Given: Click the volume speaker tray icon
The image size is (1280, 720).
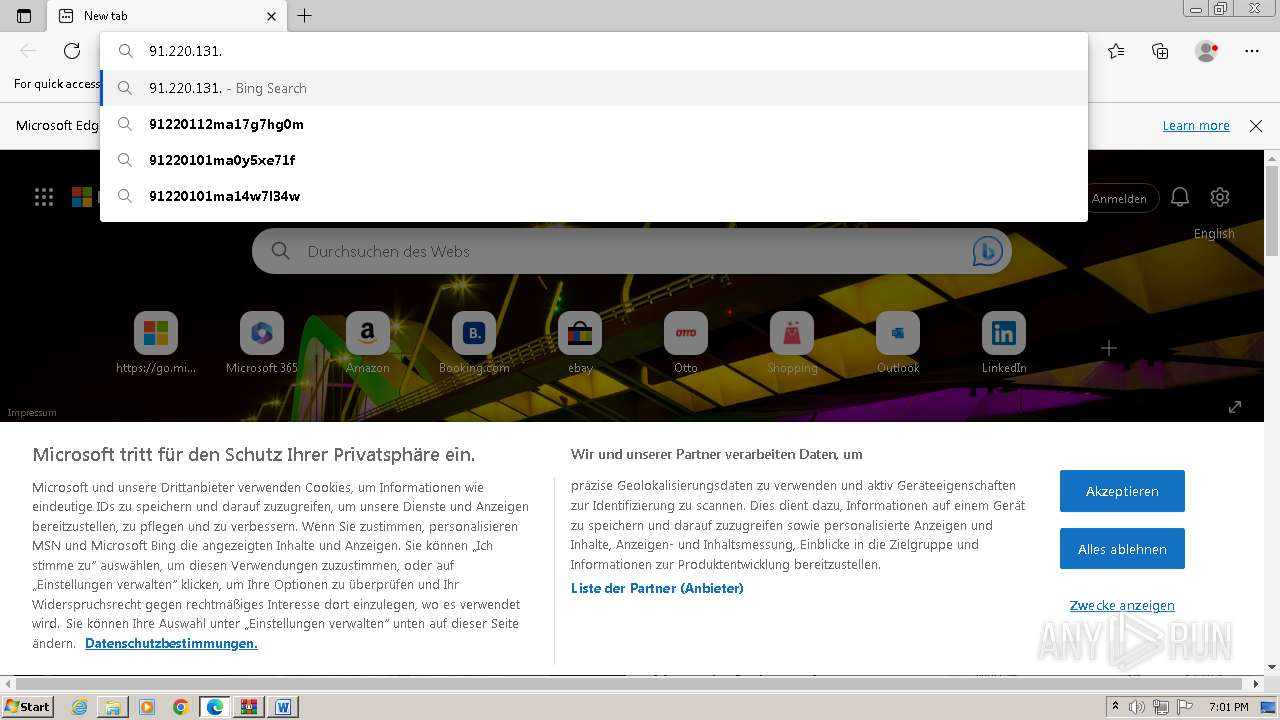Looking at the screenshot, I should pos(1136,707).
